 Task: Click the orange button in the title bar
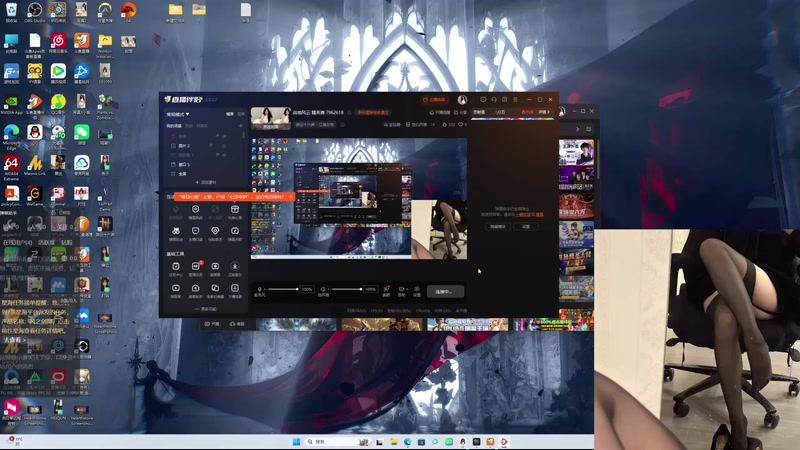(x=434, y=99)
